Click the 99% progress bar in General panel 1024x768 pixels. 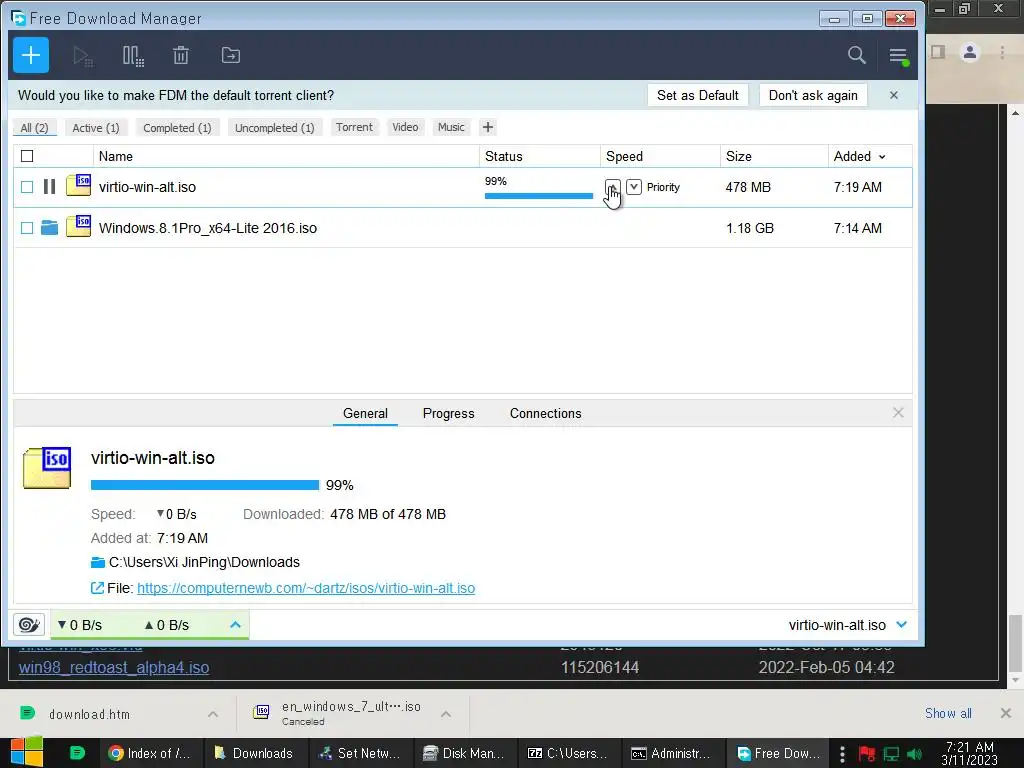205,485
